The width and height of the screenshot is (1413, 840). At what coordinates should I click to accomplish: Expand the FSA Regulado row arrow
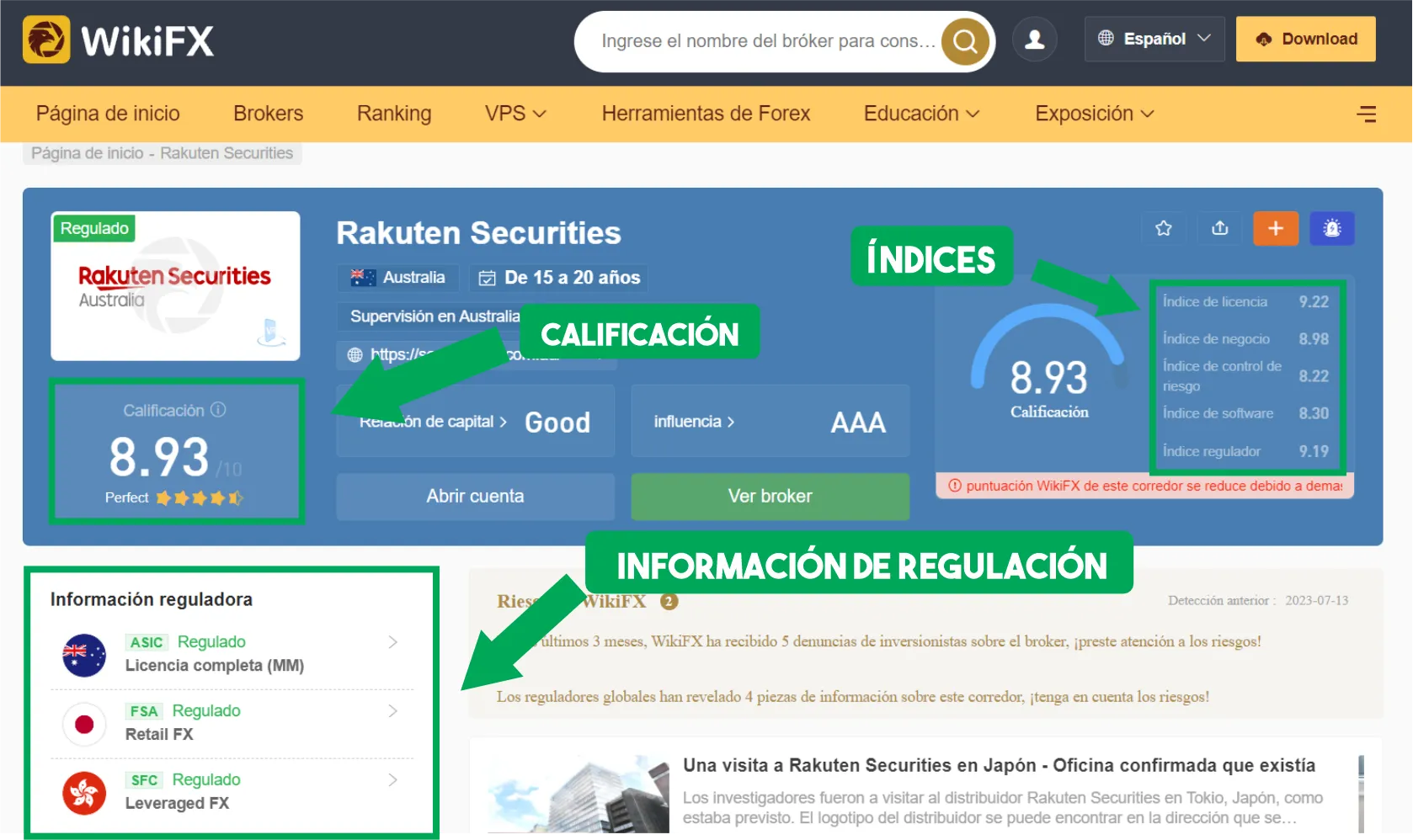[393, 711]
